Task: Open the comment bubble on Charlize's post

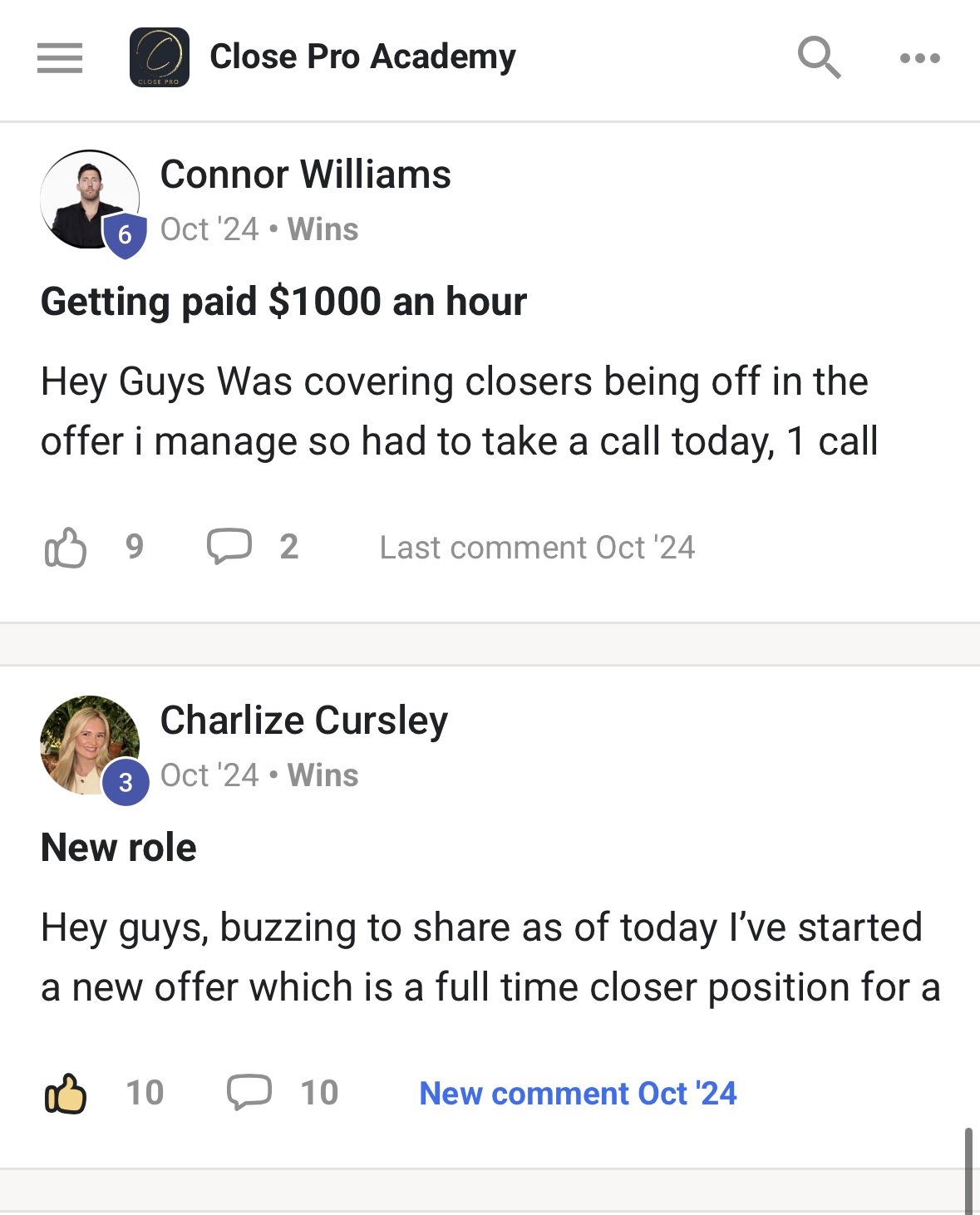Action: 249,1092
